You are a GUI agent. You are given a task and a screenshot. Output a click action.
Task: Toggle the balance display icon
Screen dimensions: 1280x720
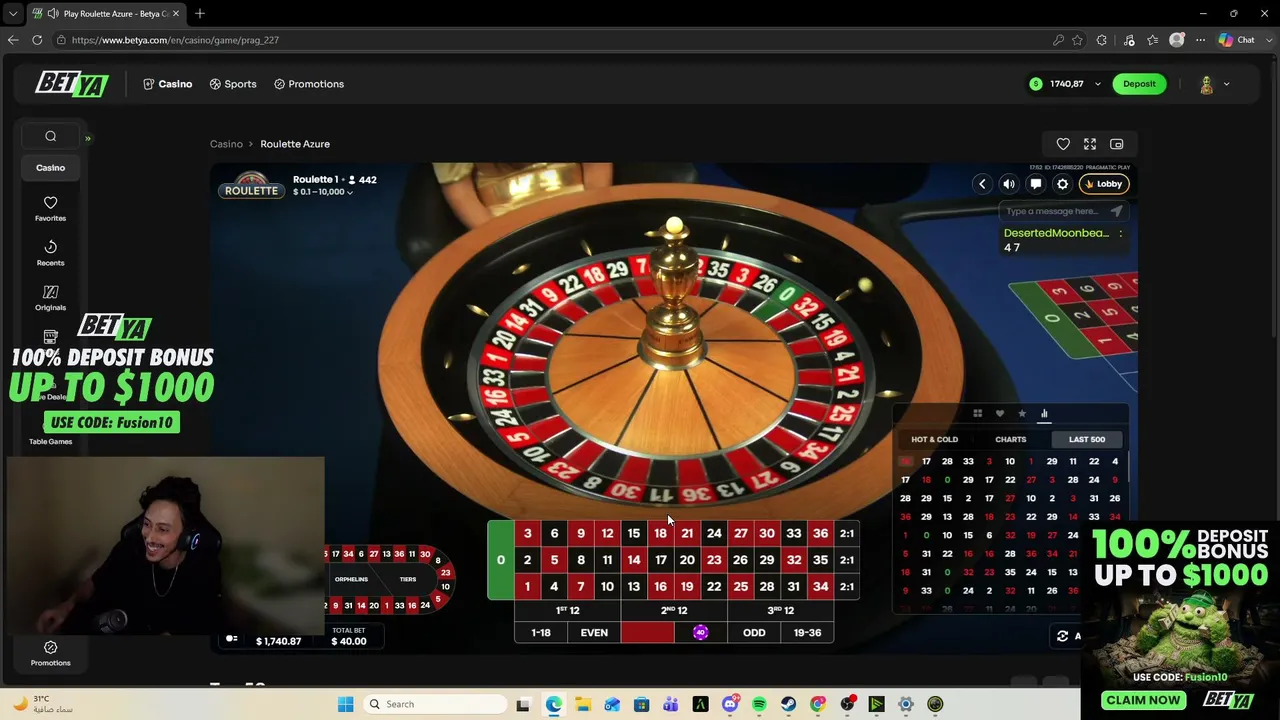tap(231, 639)
